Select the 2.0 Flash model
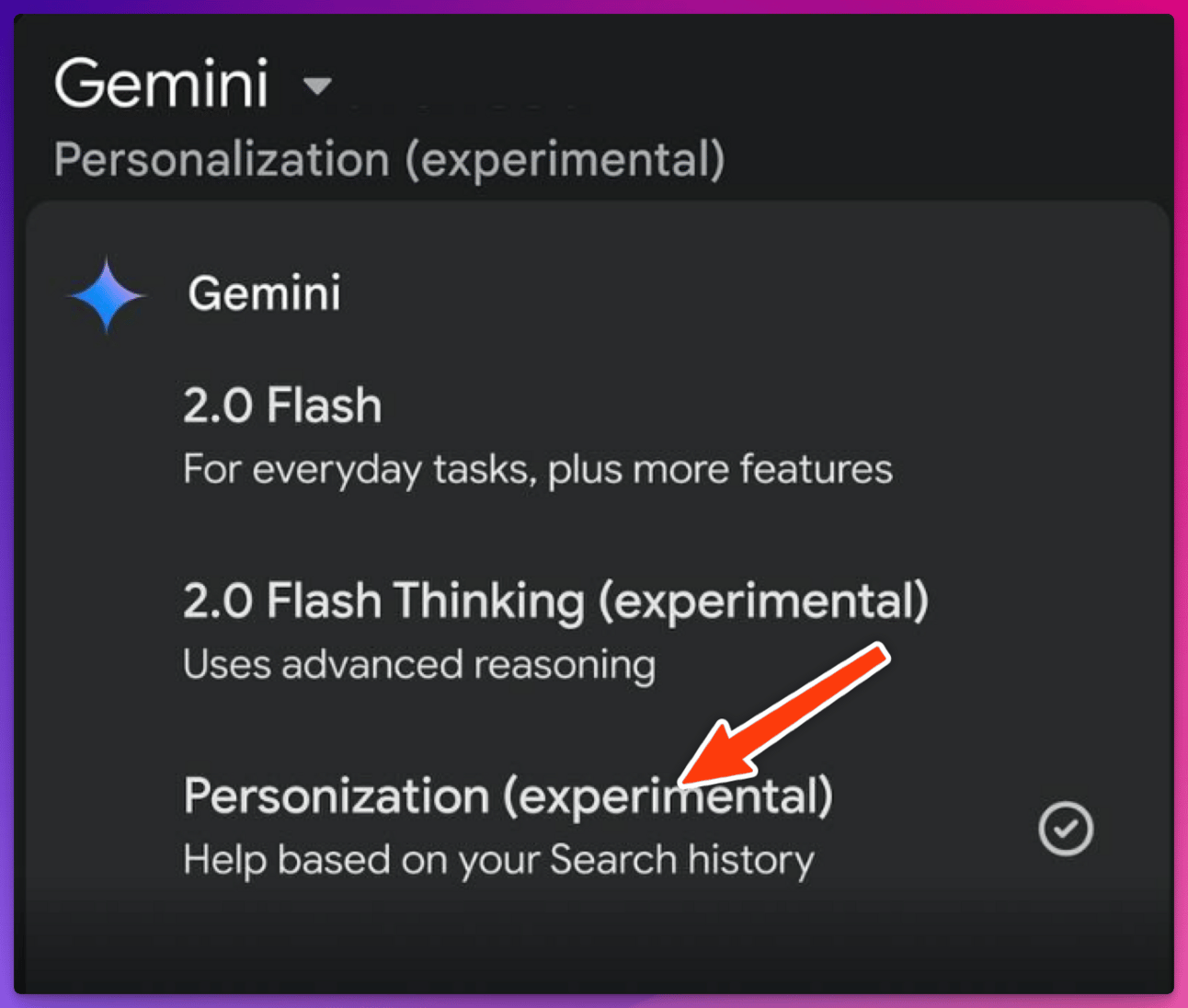 (x=281, y=407)
